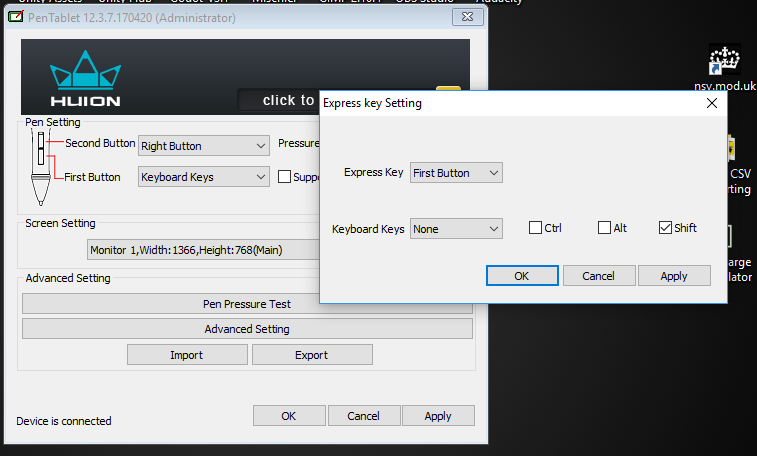The height and width of the screenshot is (456, 757).
Task: Click the 'Second Button' label
Action: tap(100, 143)
